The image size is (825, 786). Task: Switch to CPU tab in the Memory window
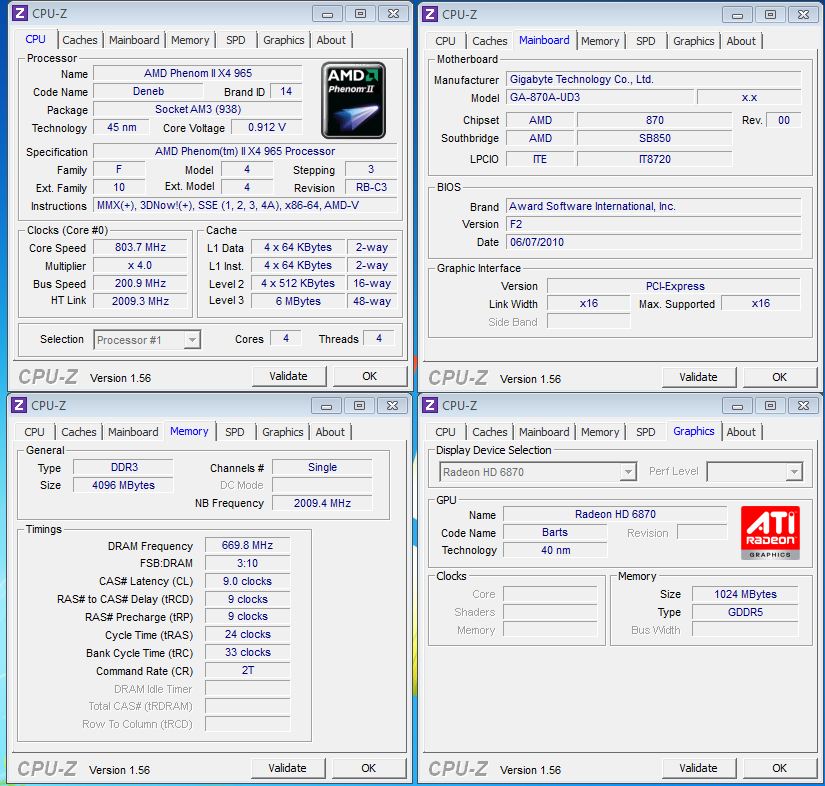tap(34, 432)
